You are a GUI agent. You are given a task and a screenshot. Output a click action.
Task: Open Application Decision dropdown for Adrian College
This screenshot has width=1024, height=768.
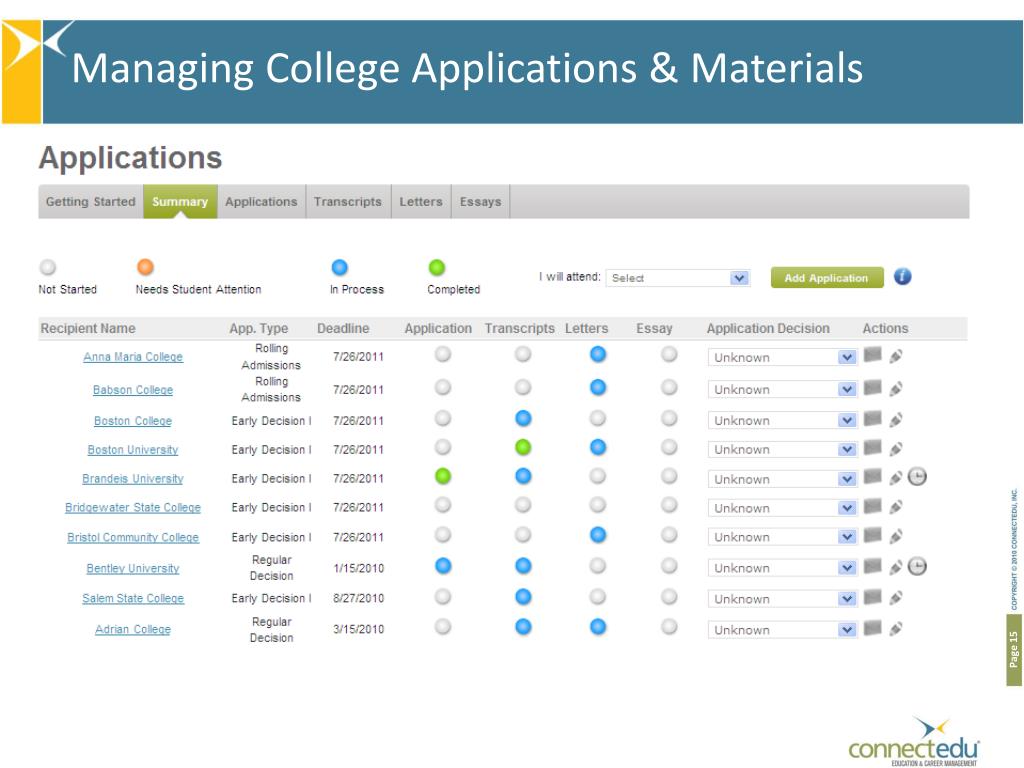pyautogui.click(x=782, y=630)
